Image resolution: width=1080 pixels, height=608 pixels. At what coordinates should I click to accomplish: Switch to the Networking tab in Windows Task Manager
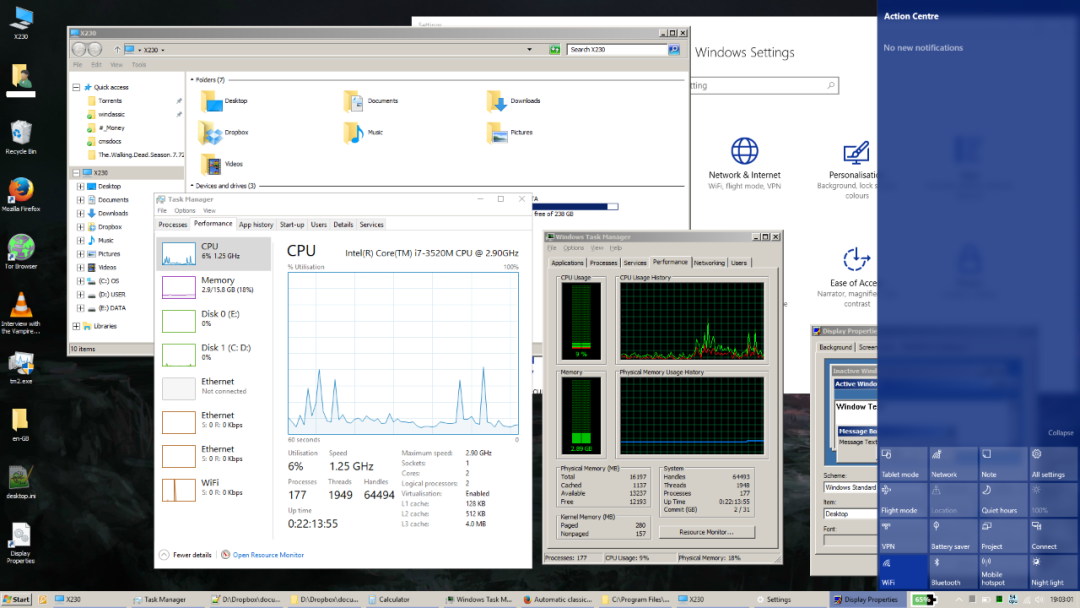pyautogui.click(x=710, y=262)
